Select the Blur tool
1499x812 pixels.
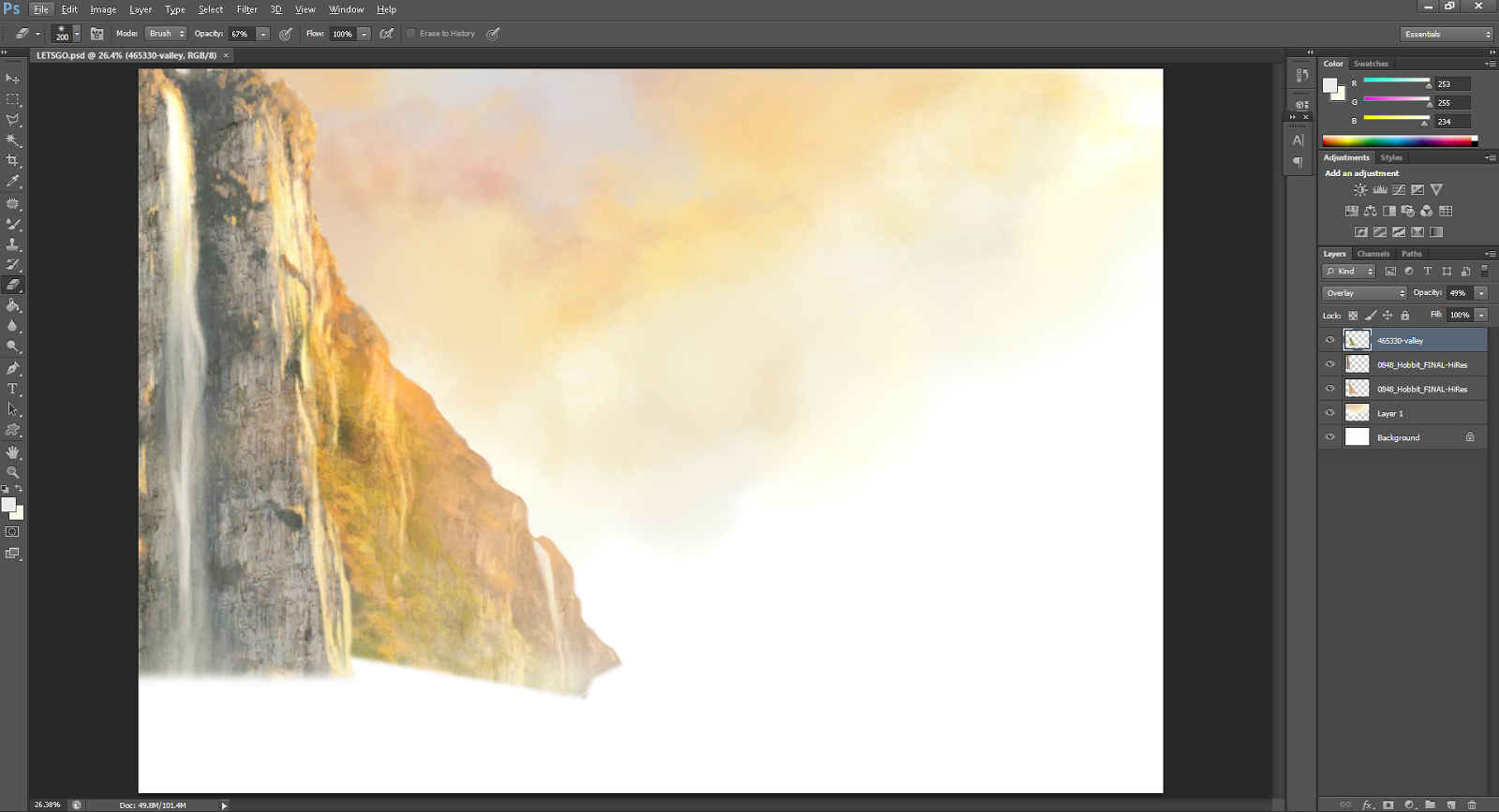(13, 327)
